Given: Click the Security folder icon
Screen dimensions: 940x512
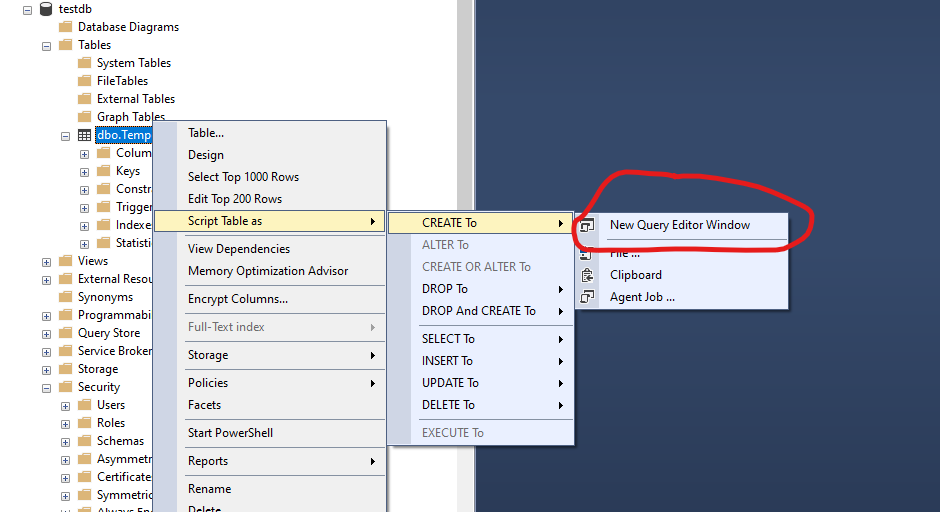Looking at the screenshot, I should pos(65,387).
